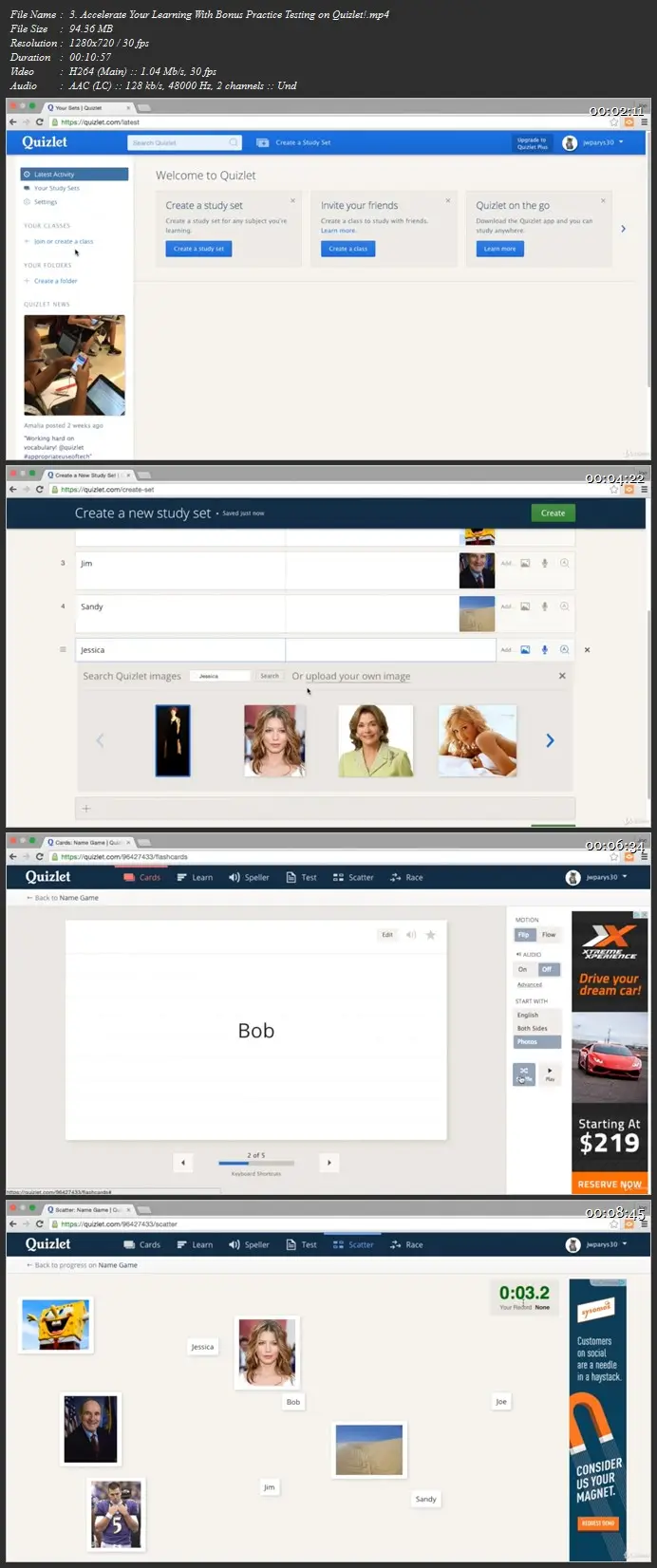Screen dimensions: 657x1568
Task: Click the magnifier icon in the Jessica row
Action: pos(564,650)
